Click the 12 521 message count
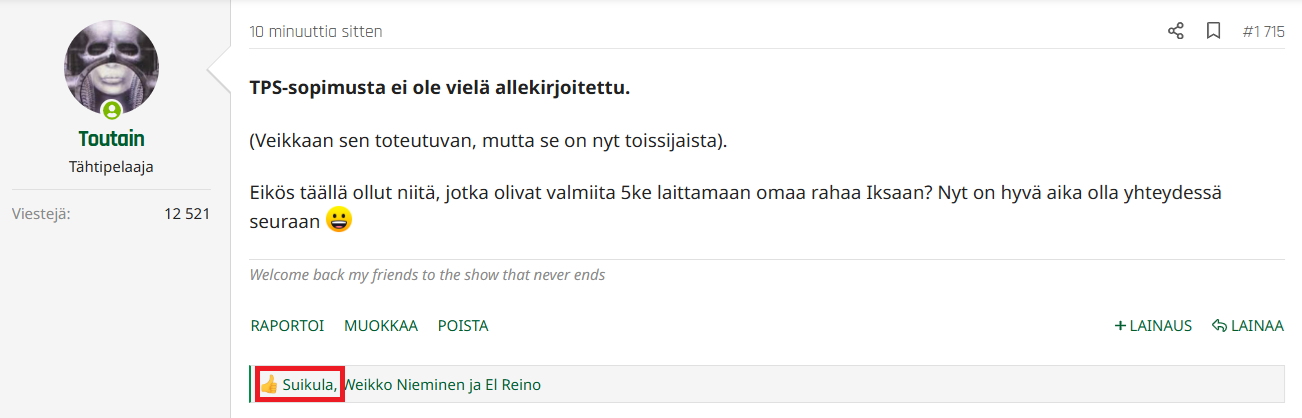 click(x=187, y=213)
